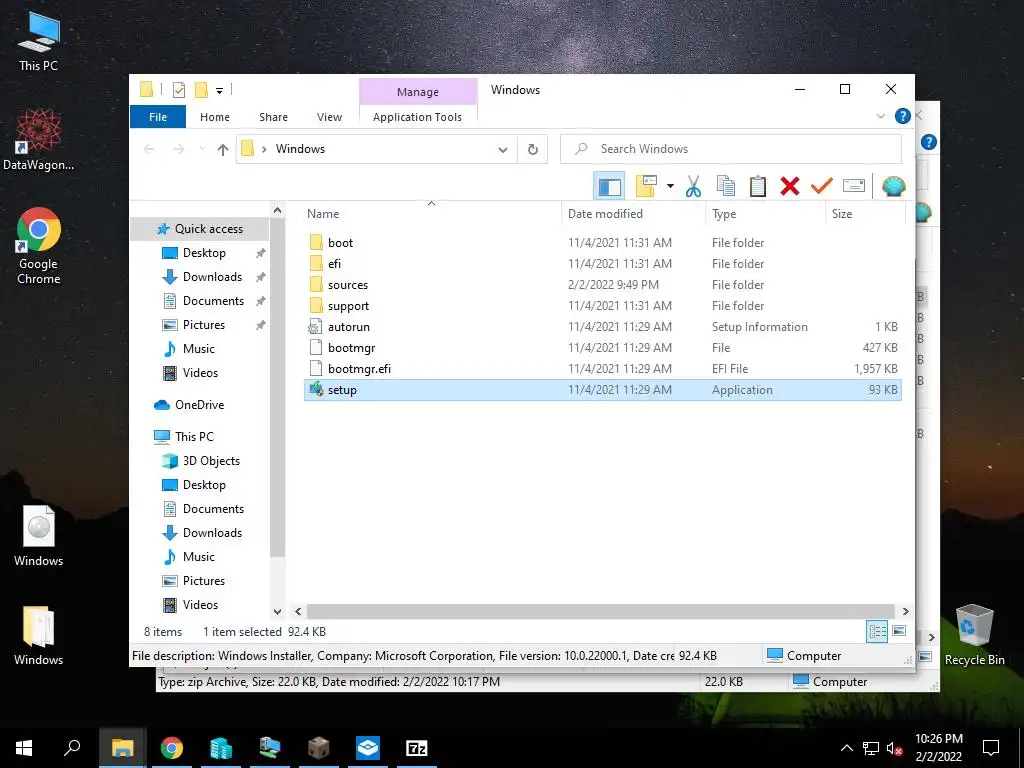This screenshot has height=768, width=1024.
Task: Select the boot folder
Action: (x=602, y=242)
